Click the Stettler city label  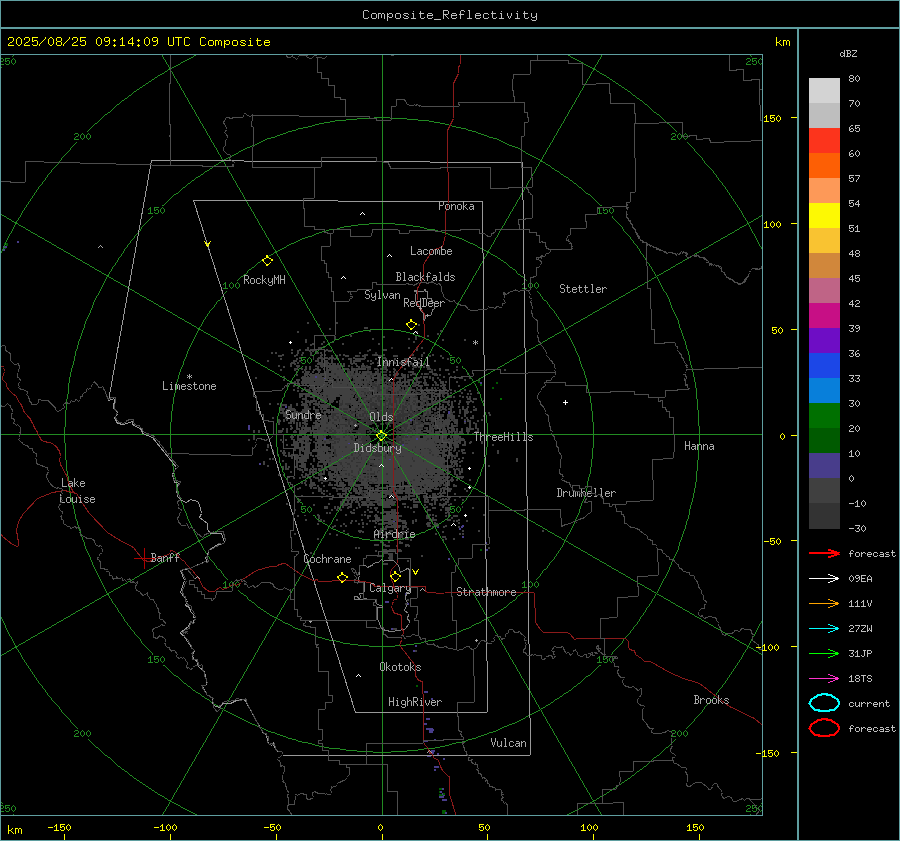pyautogui.click(x=583, y=289)
